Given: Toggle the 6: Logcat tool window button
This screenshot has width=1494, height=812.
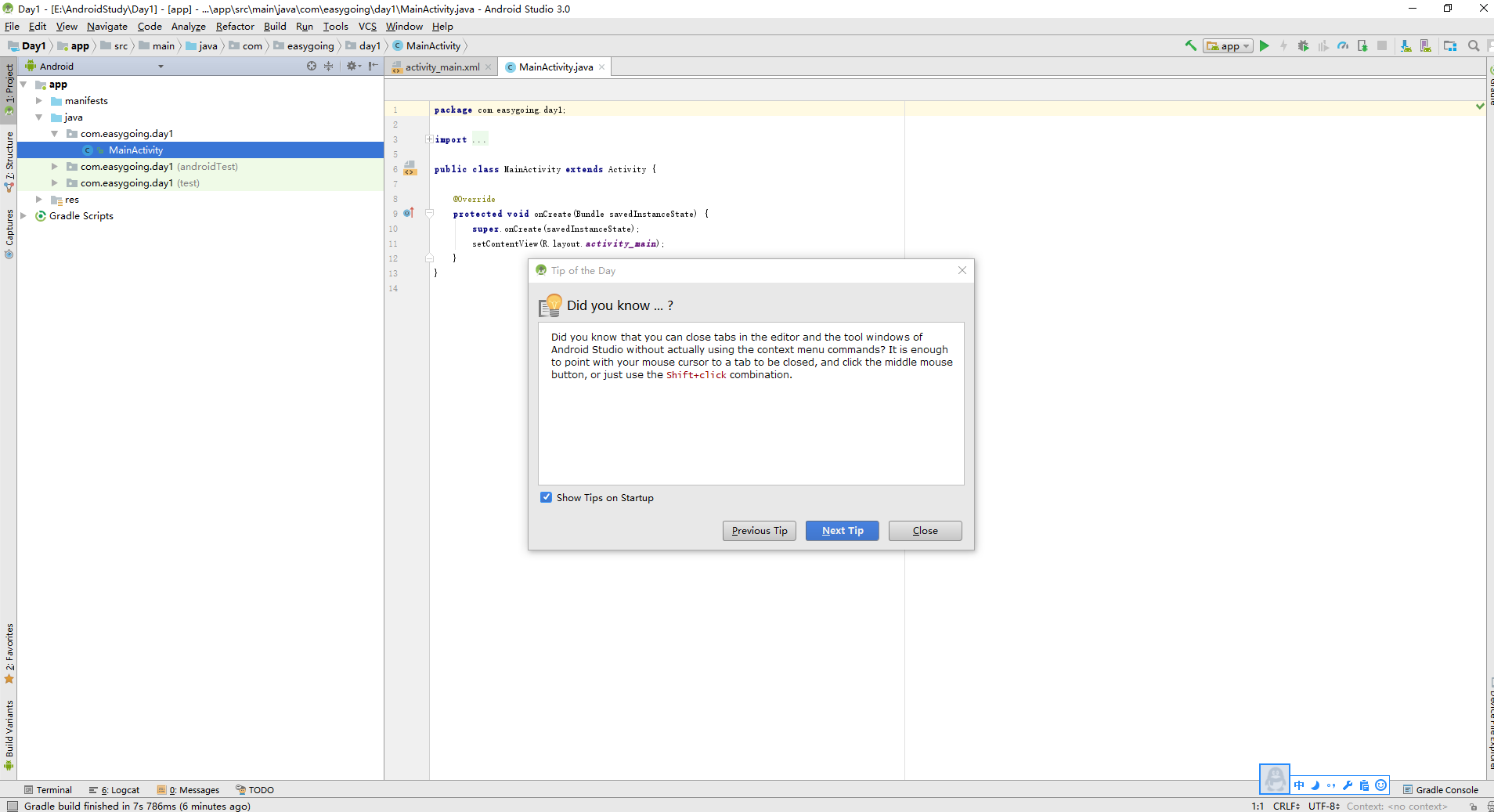Looking at the screenshot, I should pyautogui.click(x=114, y=789).
